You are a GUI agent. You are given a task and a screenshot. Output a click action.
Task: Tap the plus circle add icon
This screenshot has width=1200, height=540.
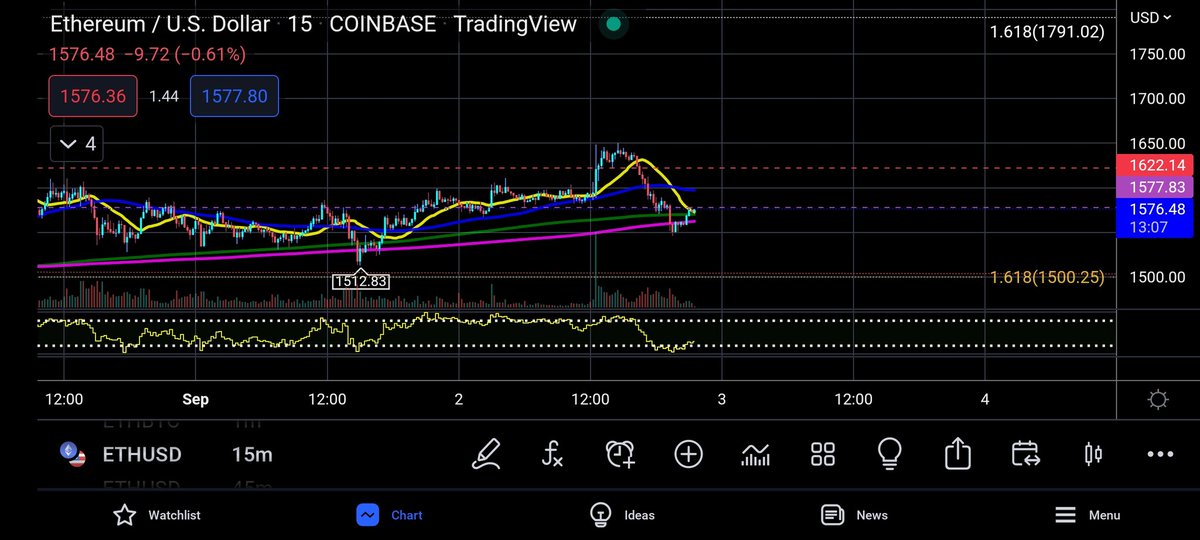click(688, 454)
